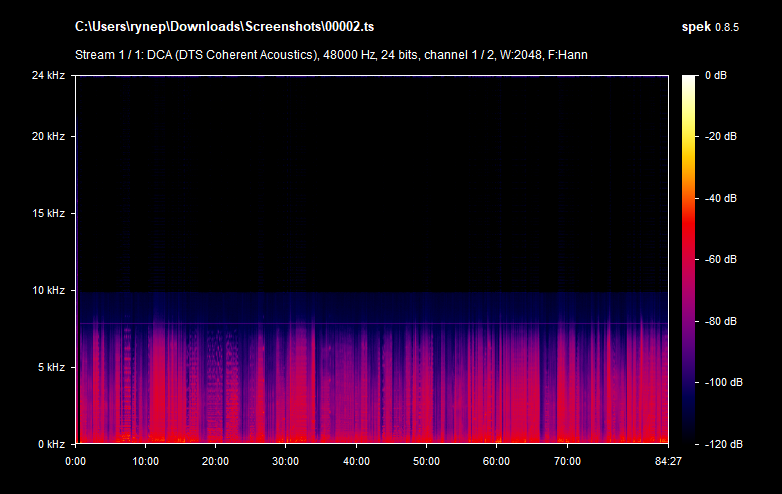Click the 10 kHz frequency axis label
This screenshot has width=782, height=494.
coord(47,290)
